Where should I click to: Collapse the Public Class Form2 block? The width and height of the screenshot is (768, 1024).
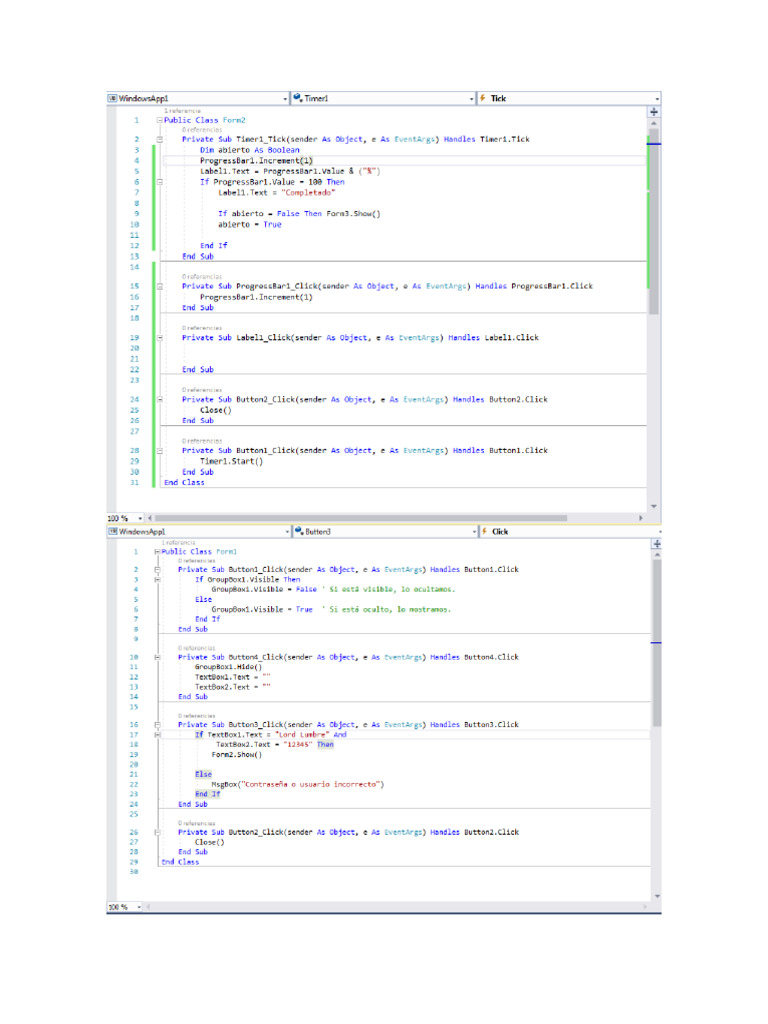tap(159, 120)
